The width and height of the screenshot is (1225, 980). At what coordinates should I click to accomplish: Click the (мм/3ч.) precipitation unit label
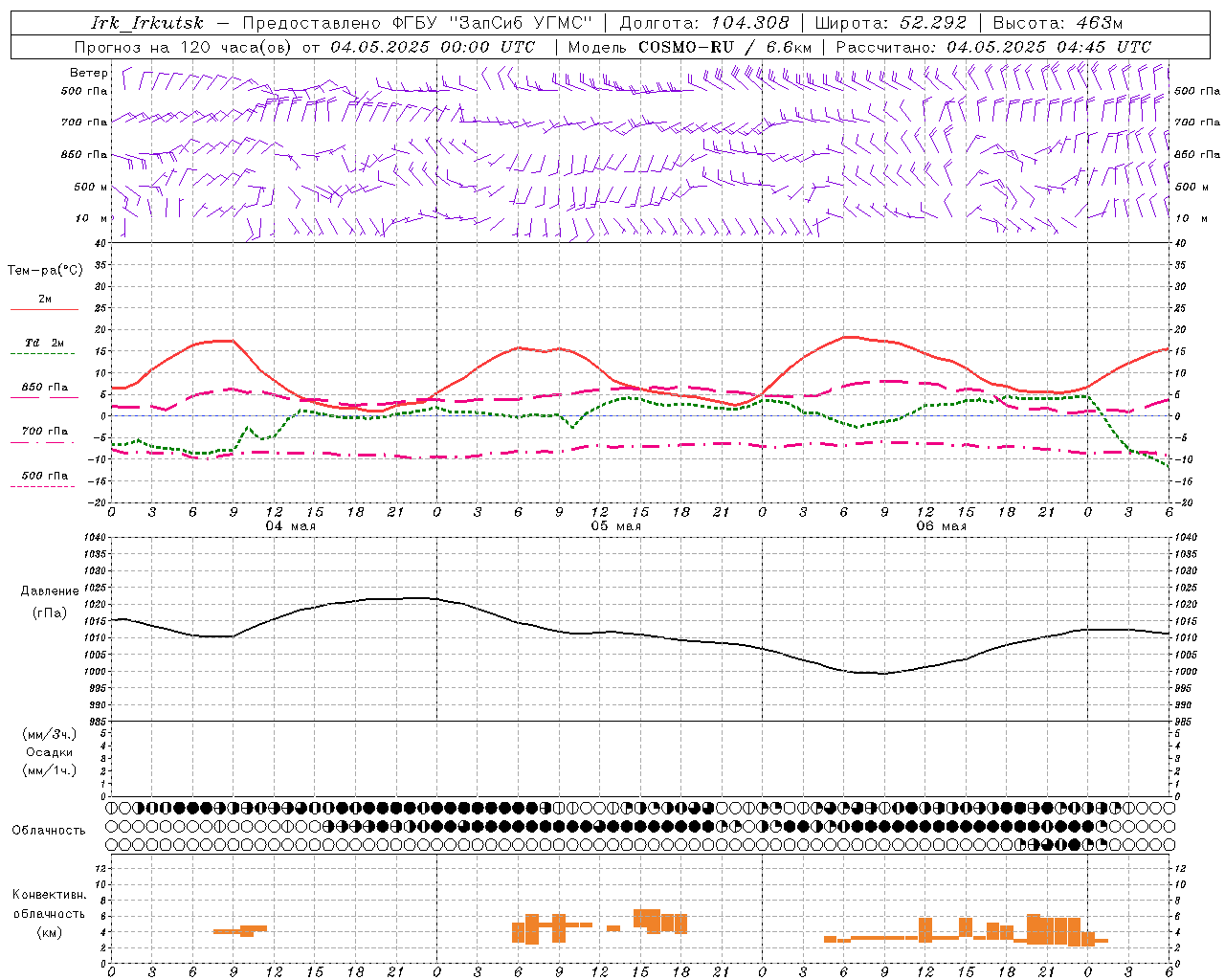pos(50,734)
